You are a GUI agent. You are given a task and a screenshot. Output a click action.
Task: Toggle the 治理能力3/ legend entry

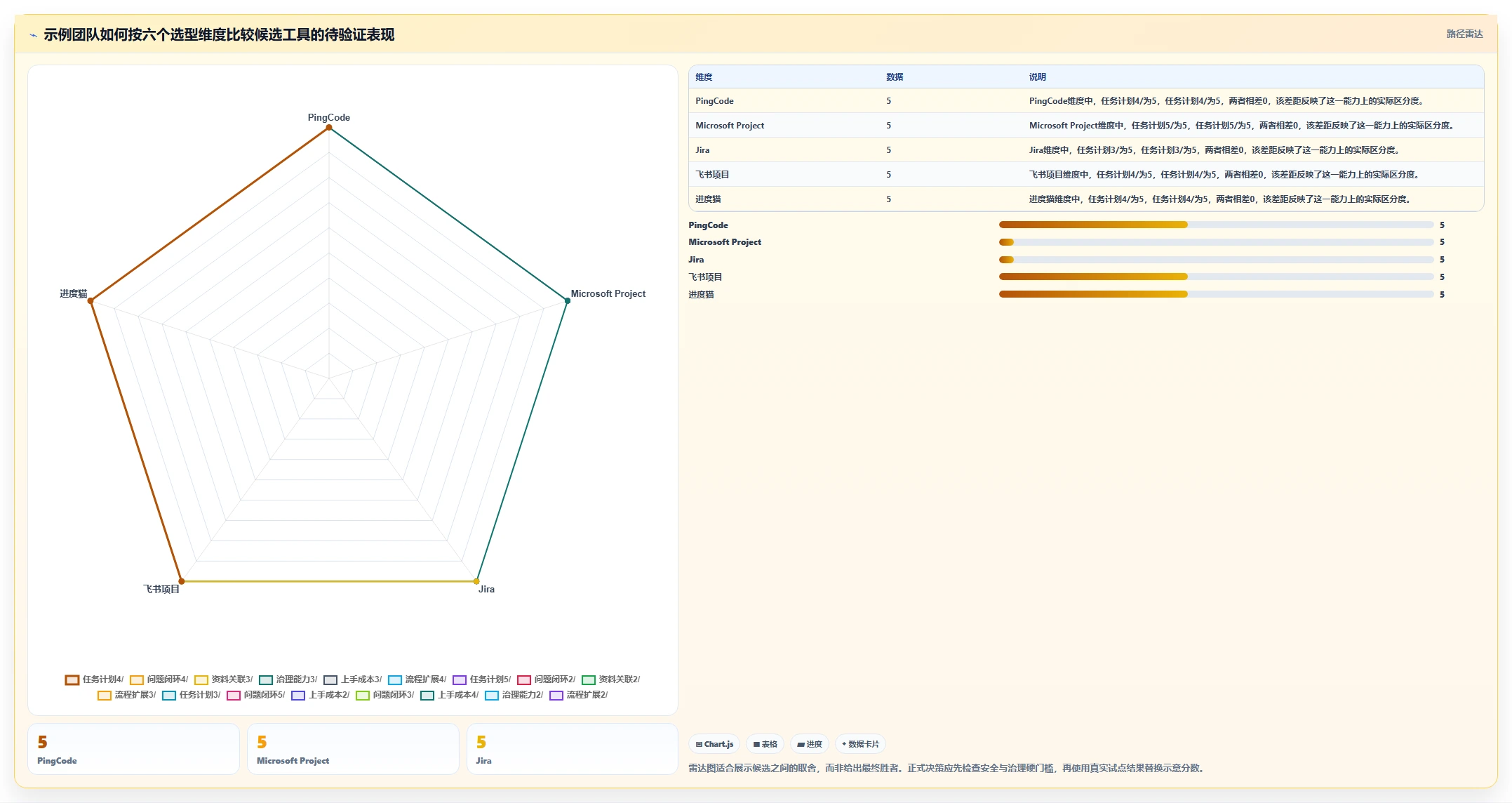click(288, 679)
